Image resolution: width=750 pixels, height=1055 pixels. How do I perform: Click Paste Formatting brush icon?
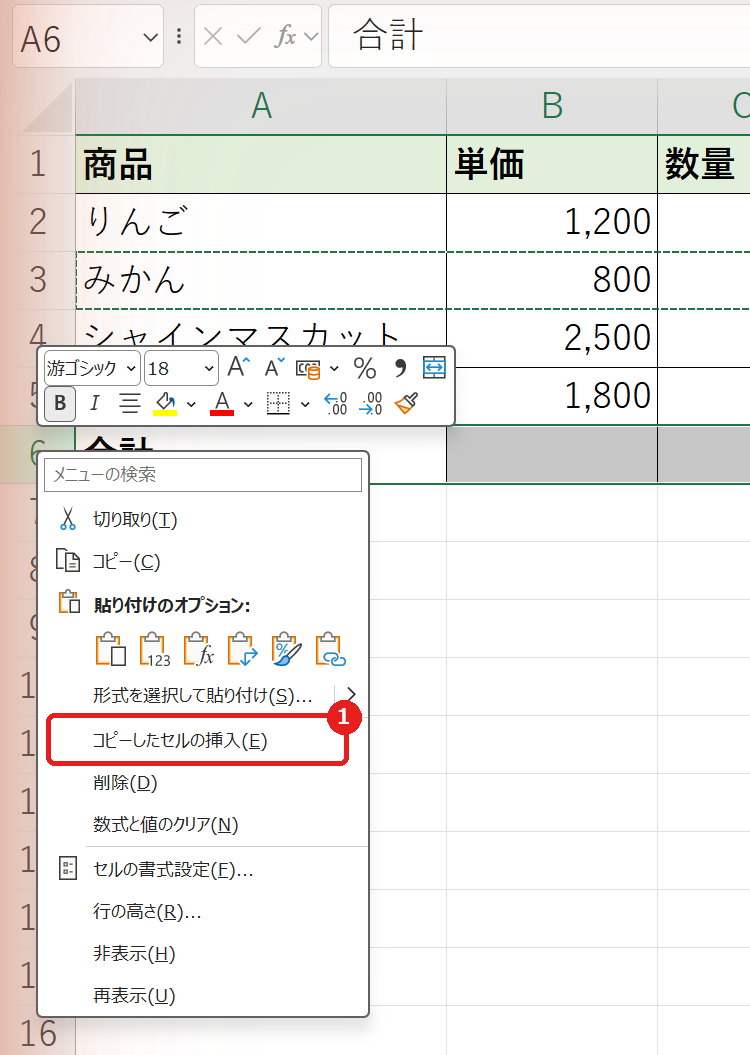click(x=286, y=649)
